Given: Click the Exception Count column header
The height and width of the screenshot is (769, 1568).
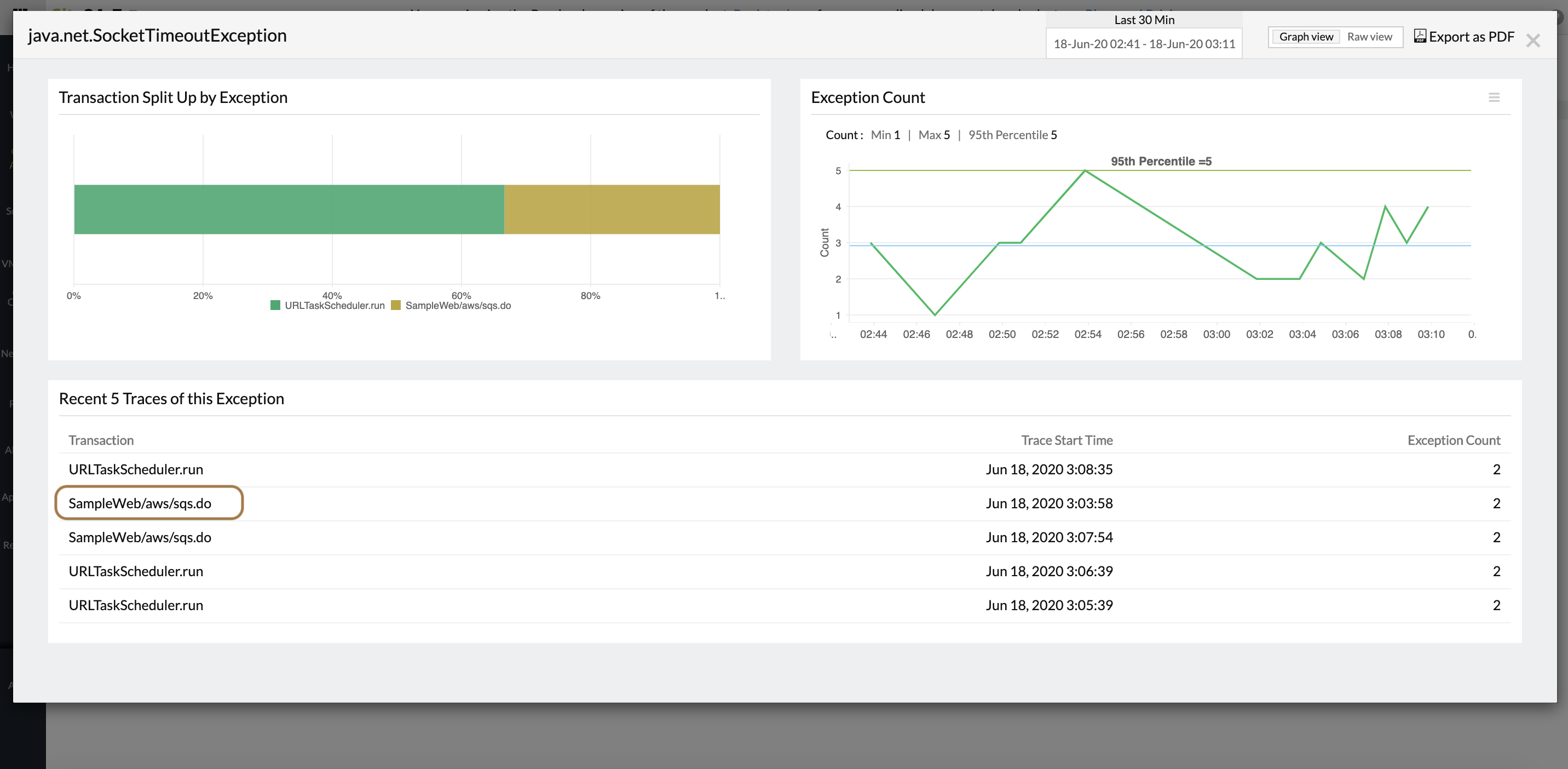Looking at the screenshot, I should (1453, 440).
